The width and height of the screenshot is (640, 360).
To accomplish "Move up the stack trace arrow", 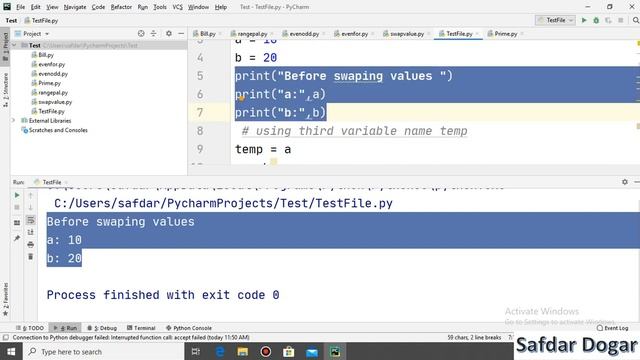I will tap(31, 196).
